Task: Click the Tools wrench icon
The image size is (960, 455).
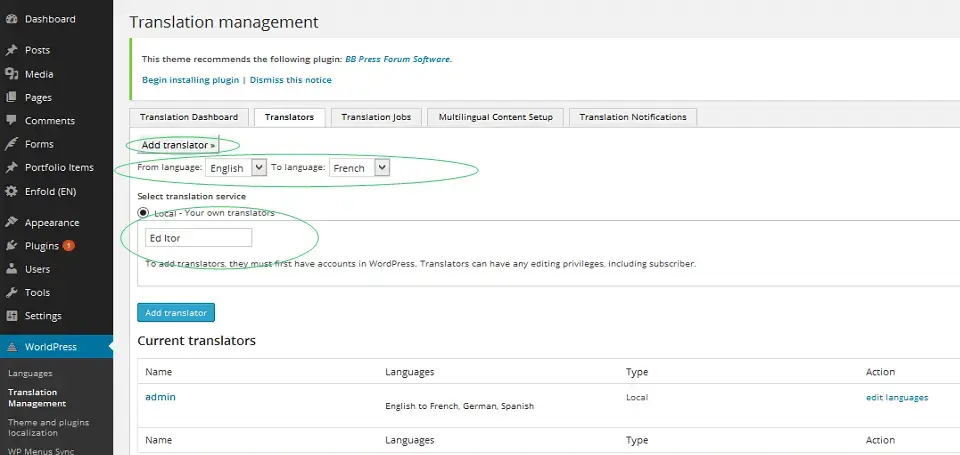Action: tap(11, 293)
